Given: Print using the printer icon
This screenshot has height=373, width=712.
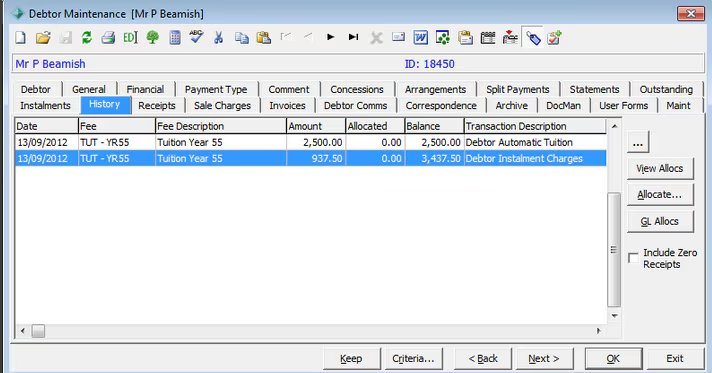Looking at the screenshot, I should pos(108,38).
